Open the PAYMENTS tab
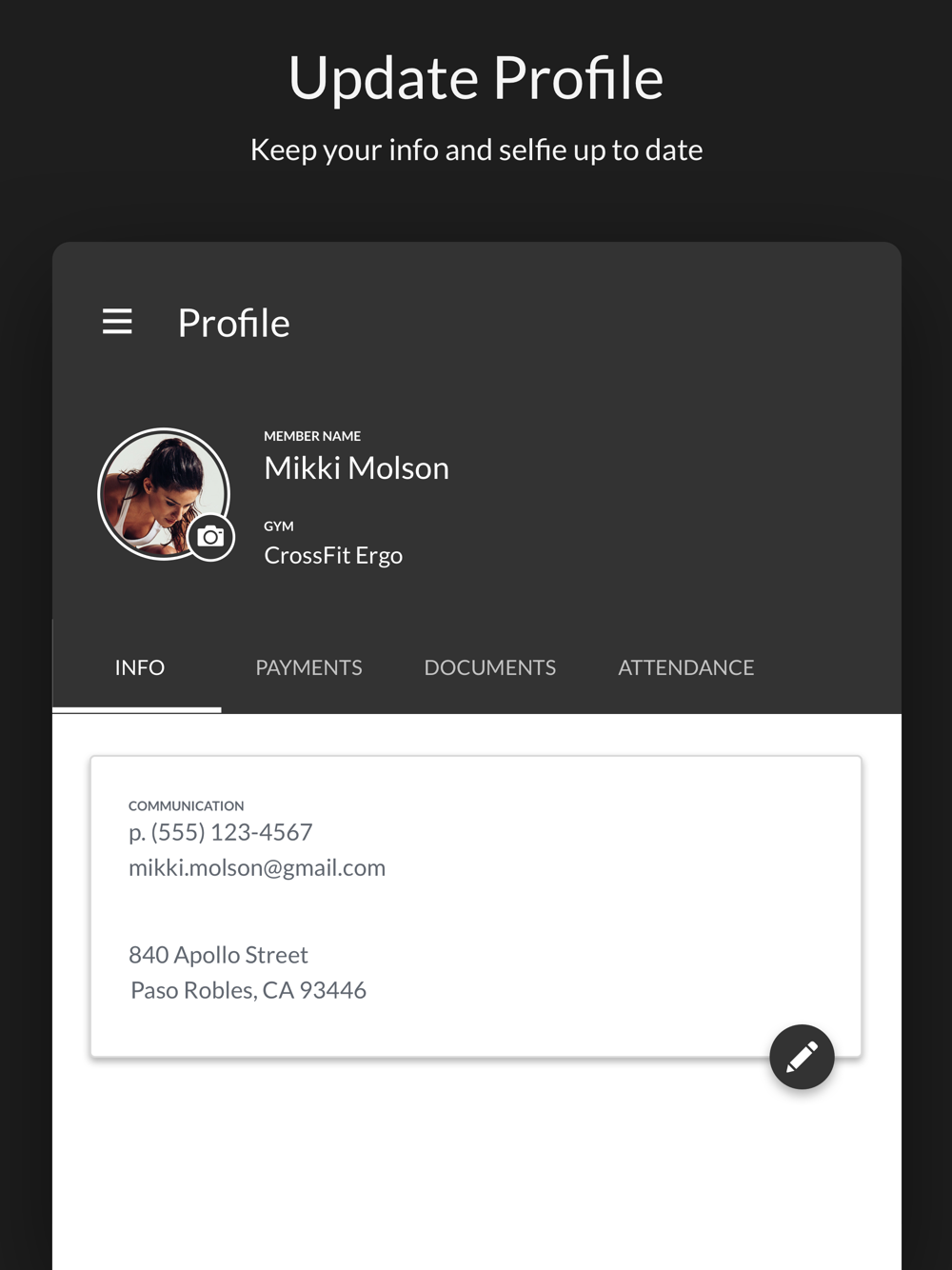 [308, 667]
